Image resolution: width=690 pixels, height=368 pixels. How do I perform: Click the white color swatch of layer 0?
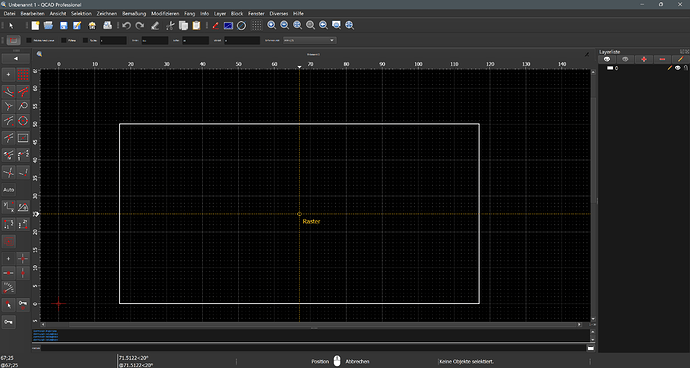610,68
